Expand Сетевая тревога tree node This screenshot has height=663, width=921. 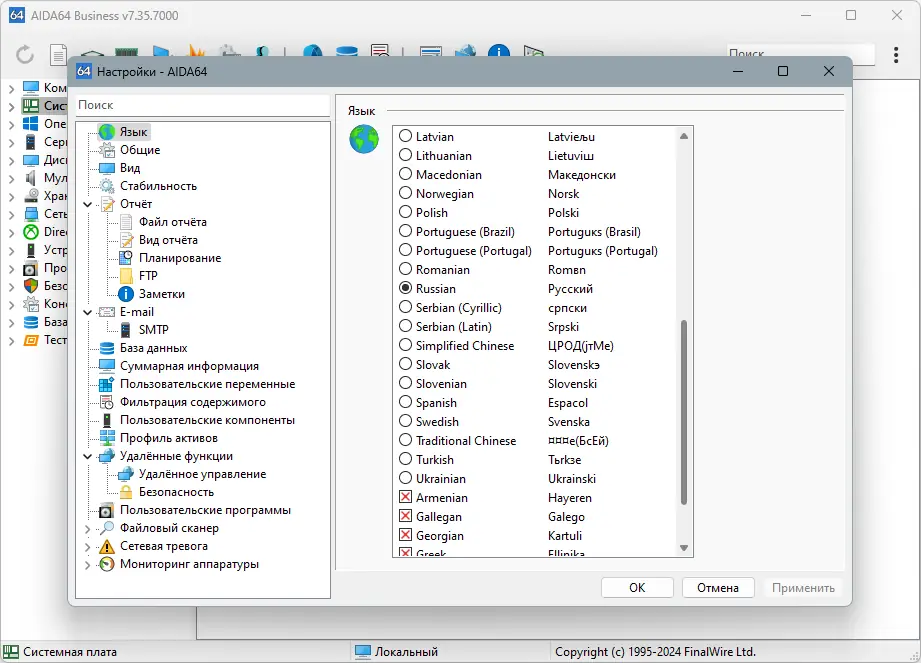(88, 547)
